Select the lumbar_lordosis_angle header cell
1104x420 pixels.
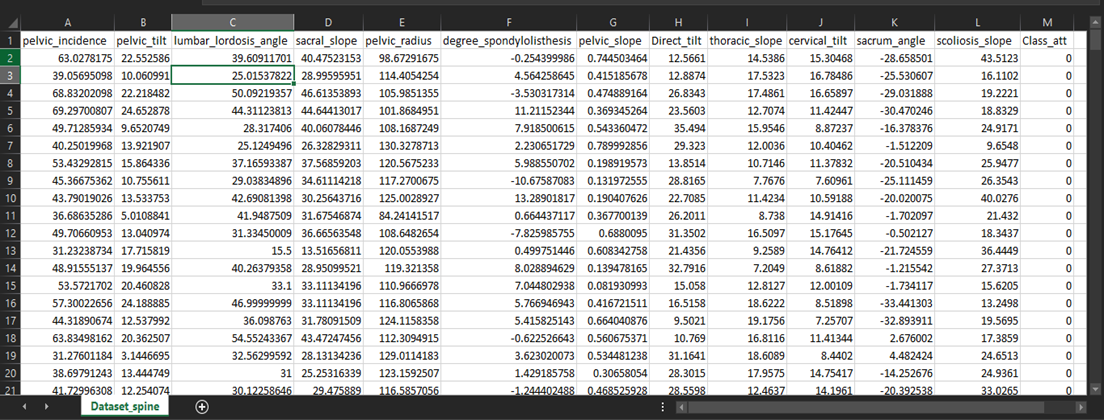232,41
